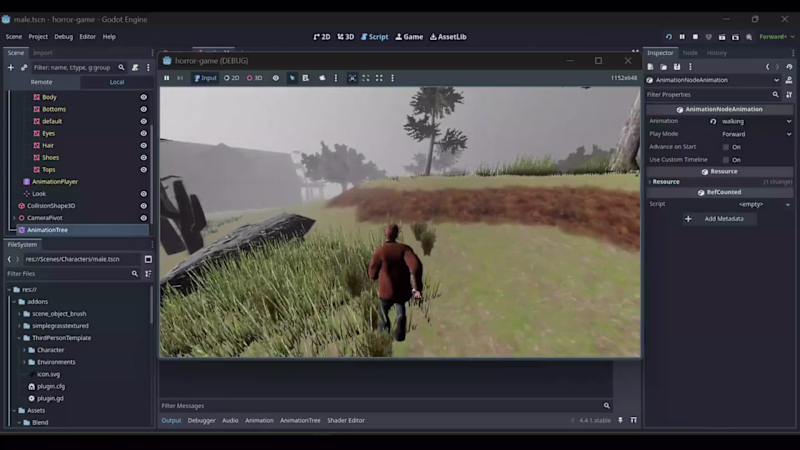The image size is (800, 450).
Task: Open Inspector property tools menu
Action: pos(789,94)
